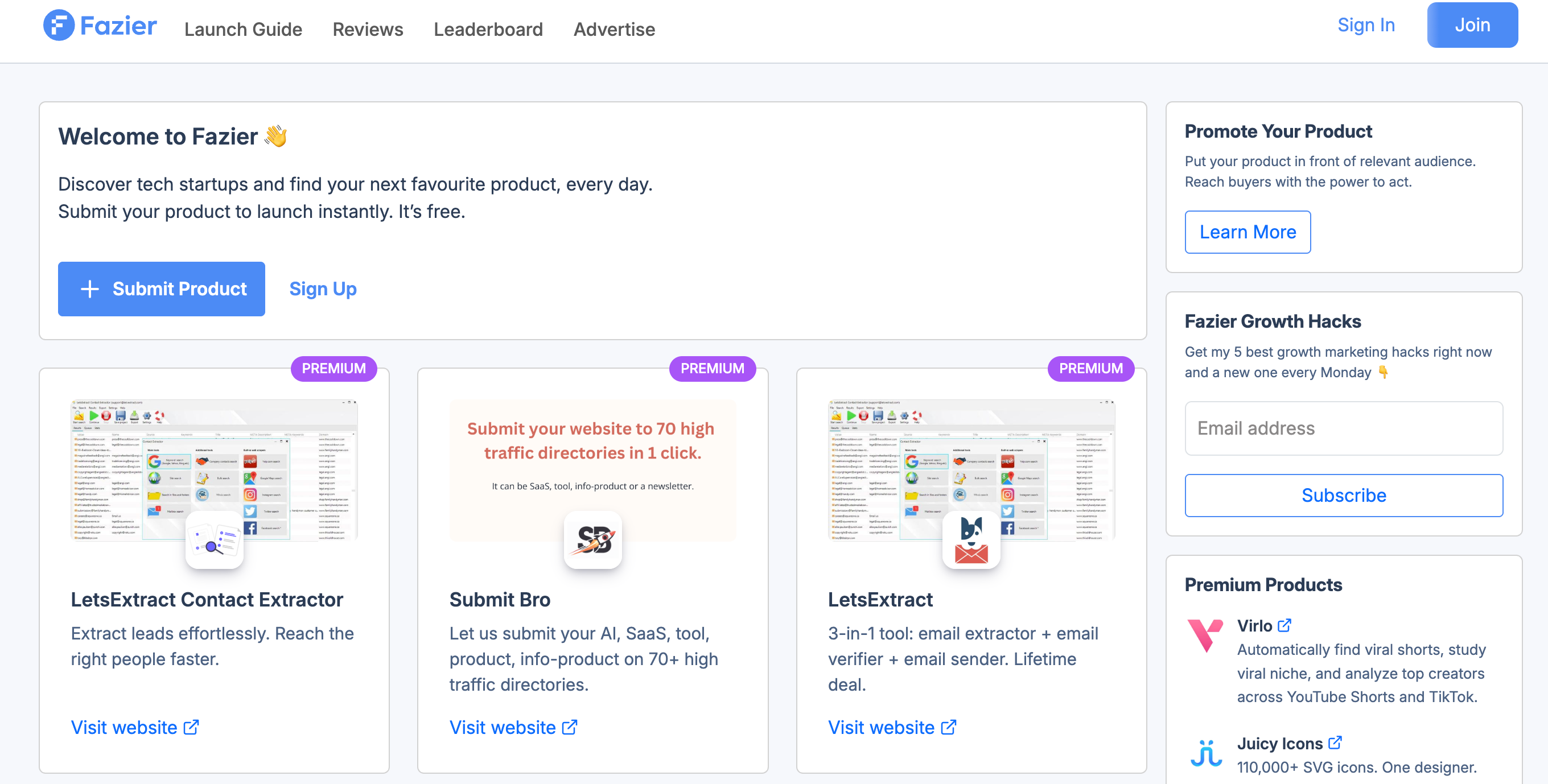
Task: Open Submit Bro's Visit website link
Action: [x=513, y=727]
